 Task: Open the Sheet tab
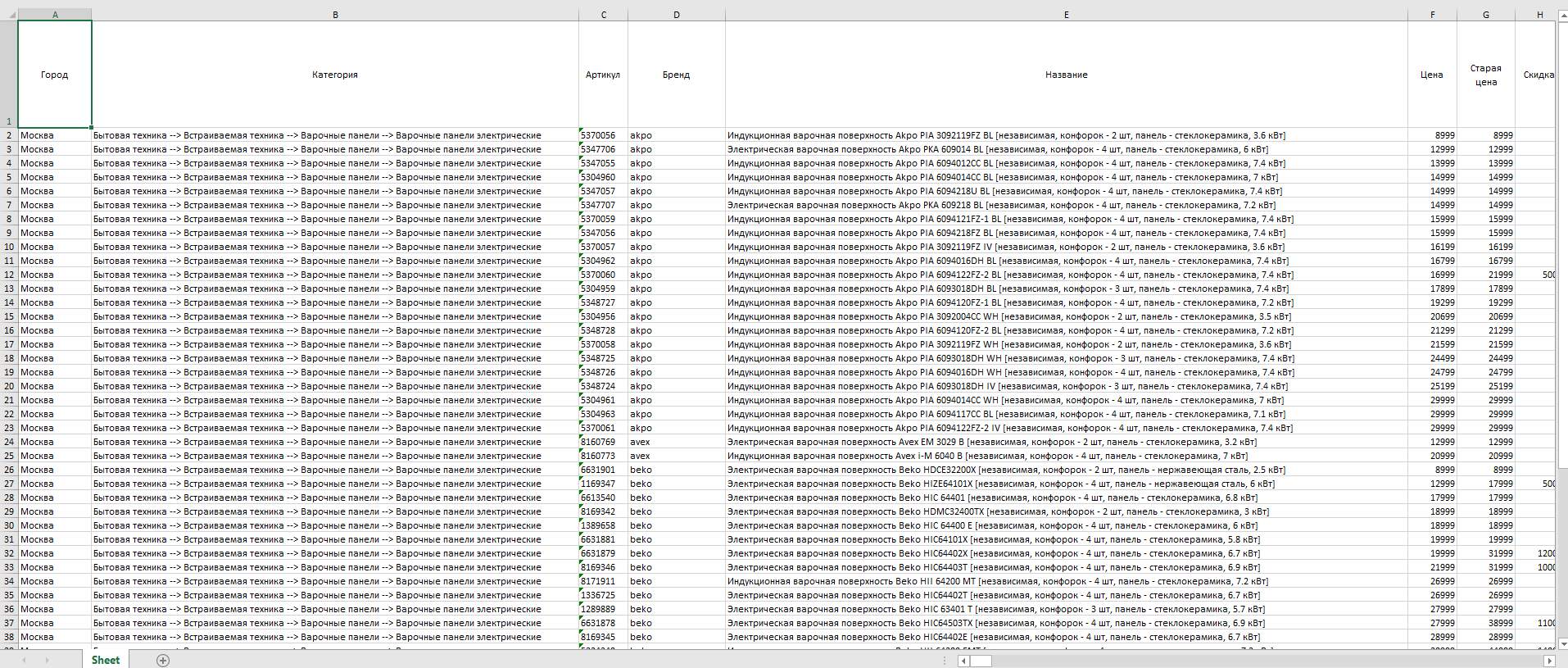[x=106, y=660]
